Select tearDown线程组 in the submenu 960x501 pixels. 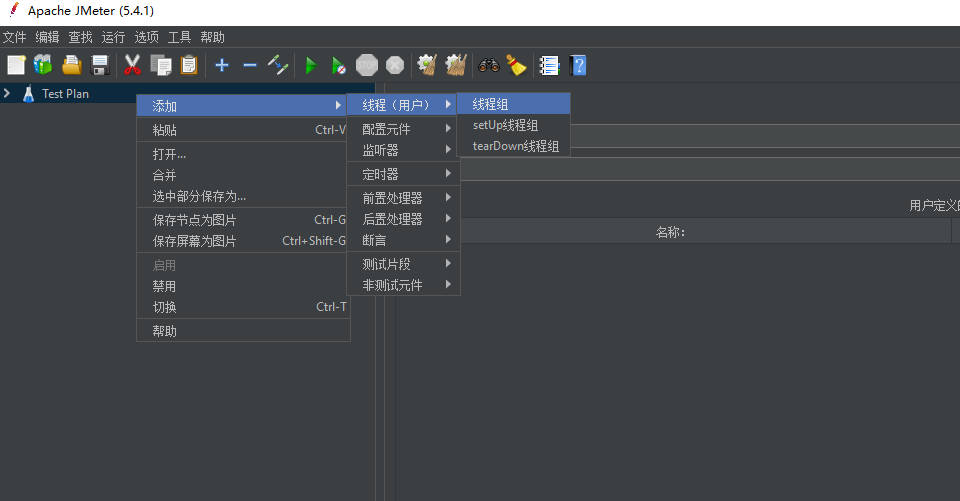(514, 146)
